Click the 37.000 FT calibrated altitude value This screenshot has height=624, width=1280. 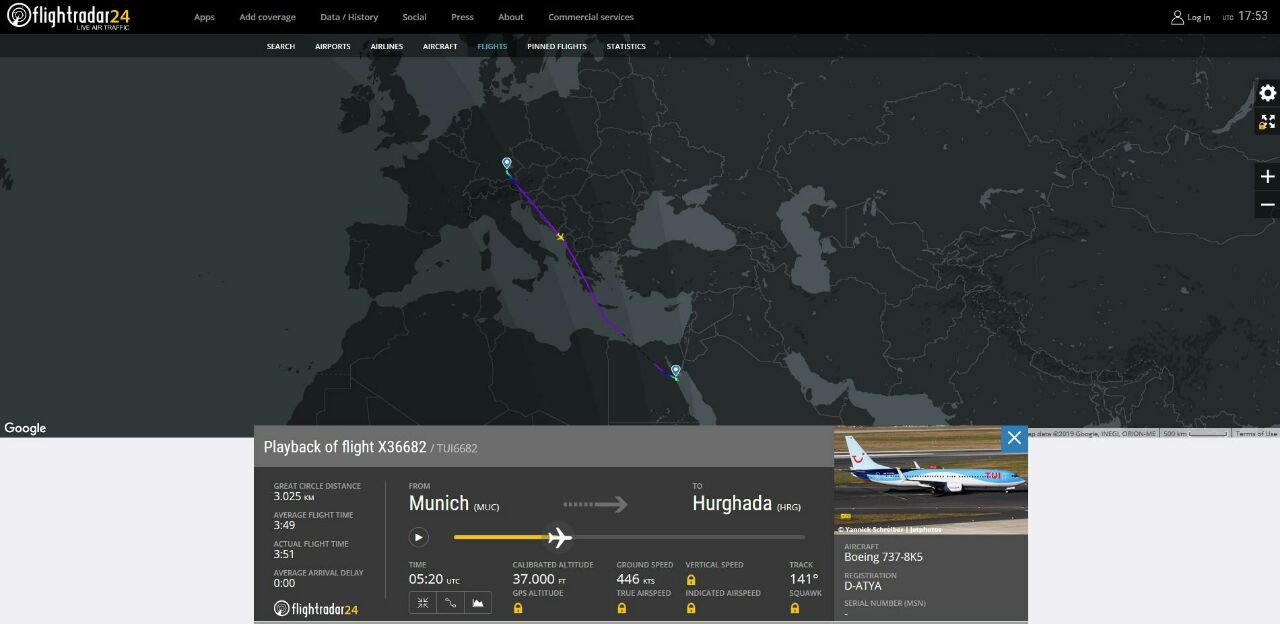540,579
